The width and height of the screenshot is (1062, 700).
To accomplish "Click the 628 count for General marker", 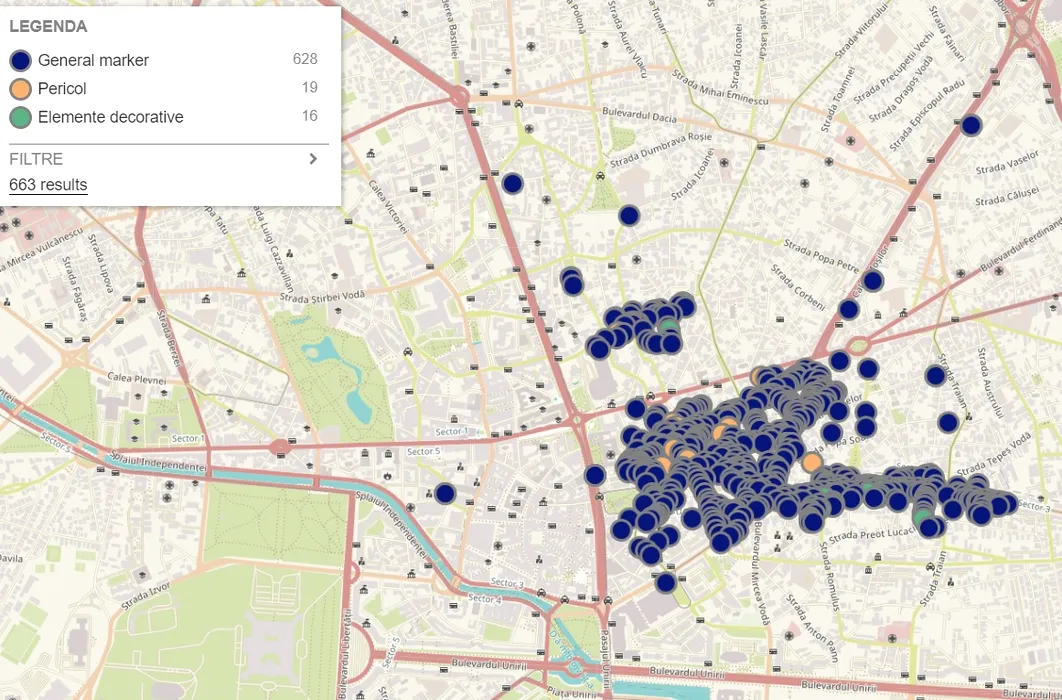I will (x=305, y=60).
